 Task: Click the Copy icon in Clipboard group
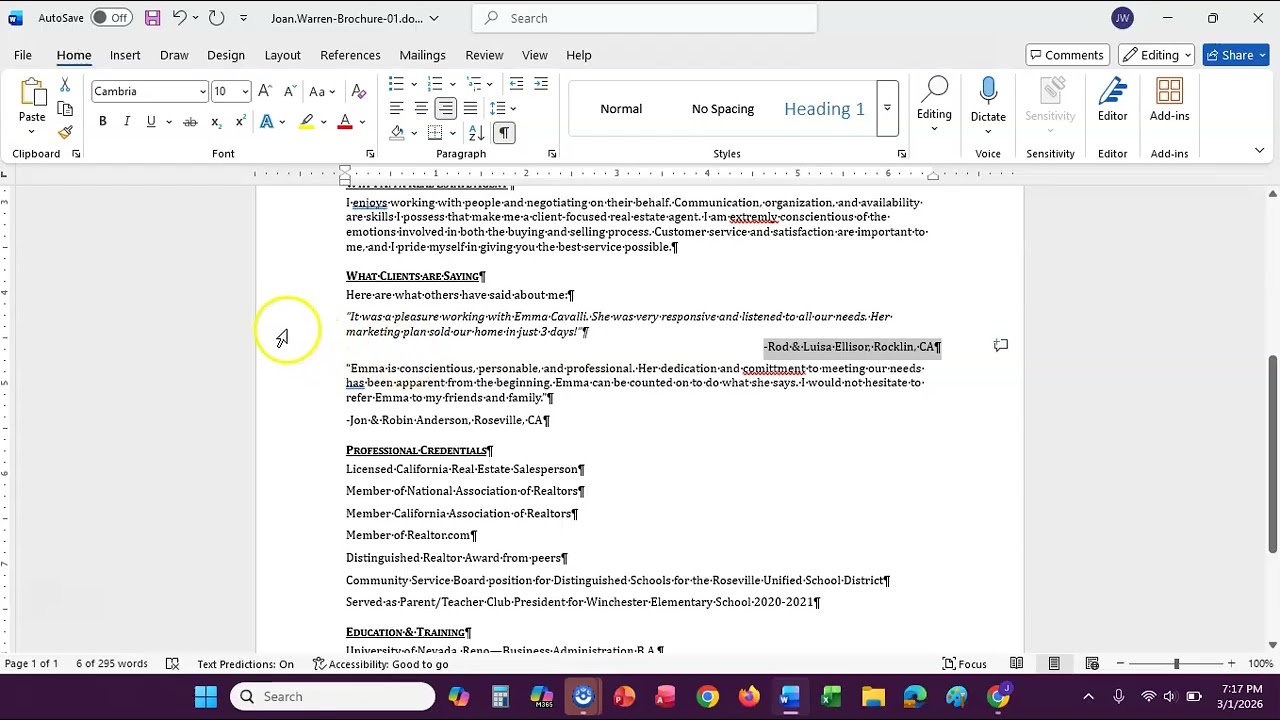click(x=65, y=109)
